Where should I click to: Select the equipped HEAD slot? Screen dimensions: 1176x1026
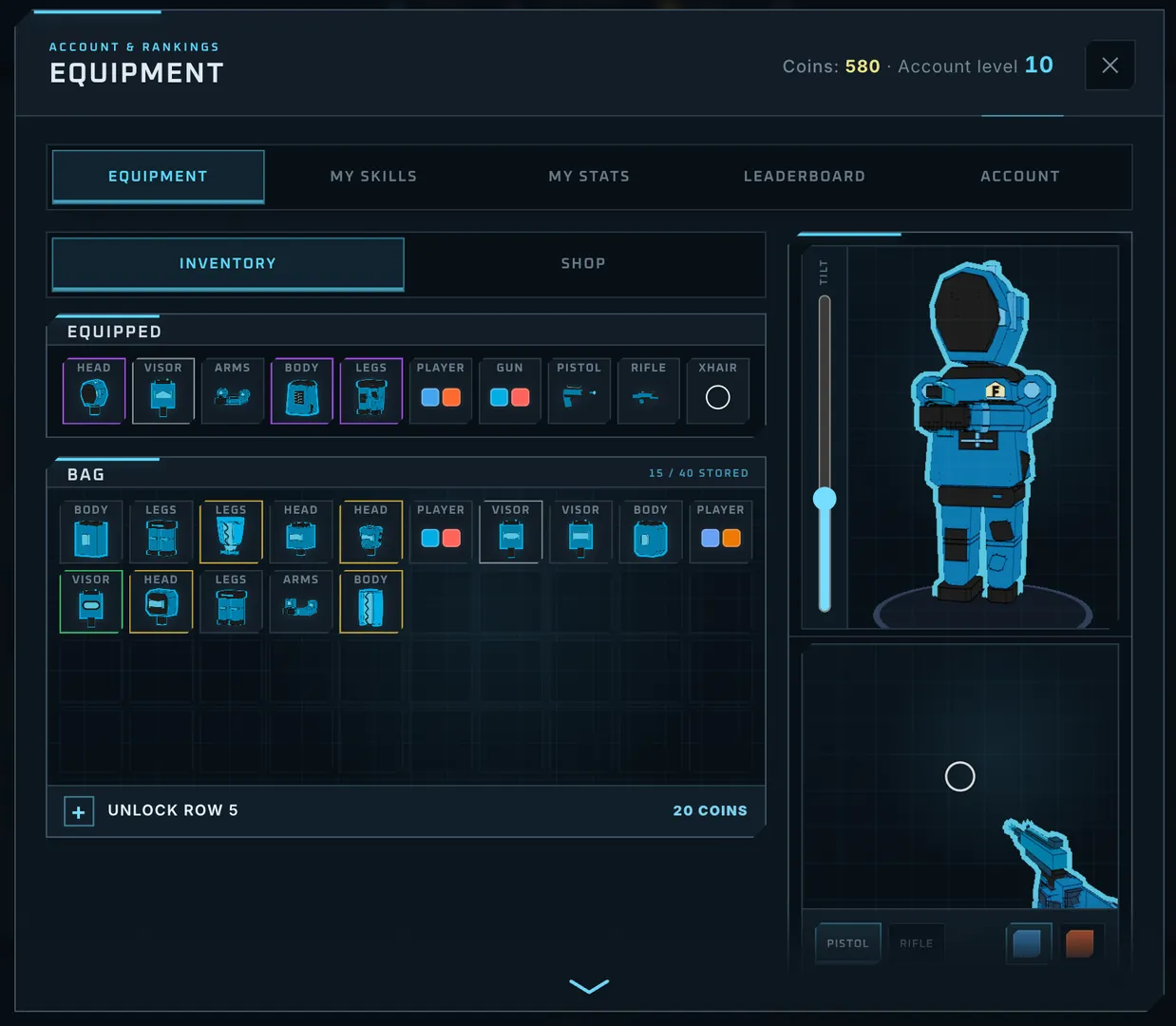tap(94, 390)
